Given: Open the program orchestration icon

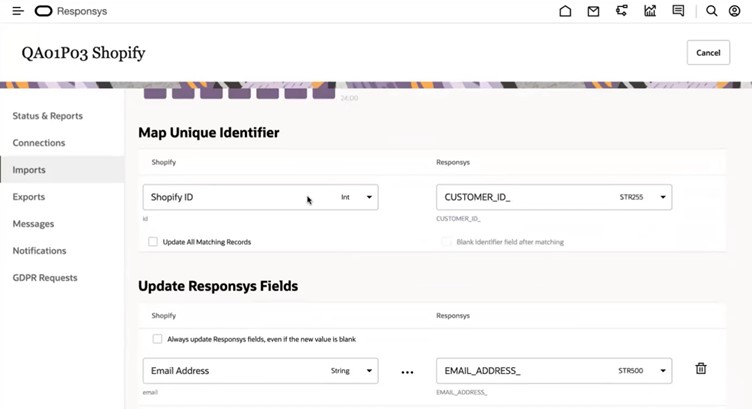Looking at the screenshot, I should point(622,11).
